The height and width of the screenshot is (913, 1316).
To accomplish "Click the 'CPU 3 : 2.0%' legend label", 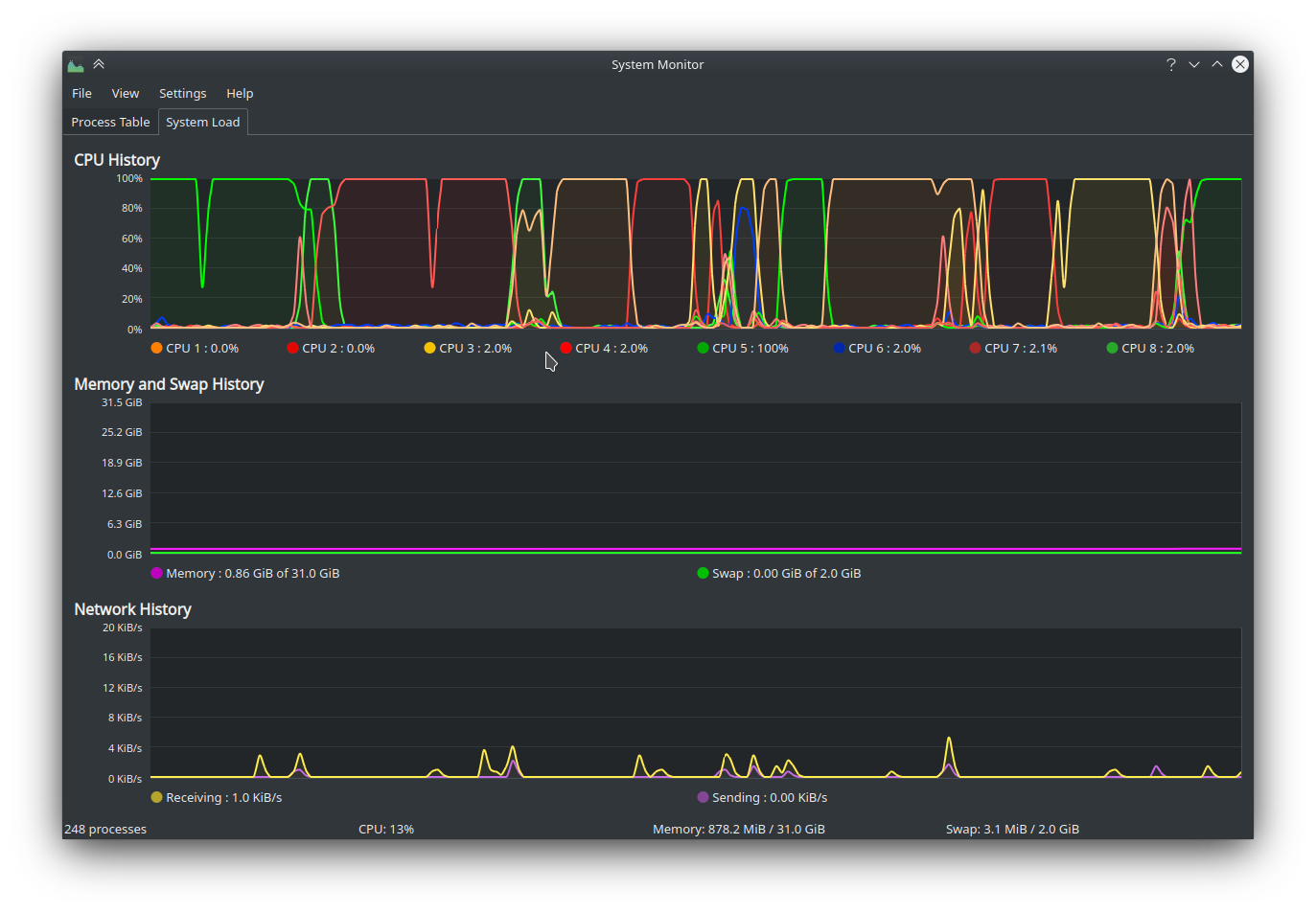I will [x=475, y=348].
